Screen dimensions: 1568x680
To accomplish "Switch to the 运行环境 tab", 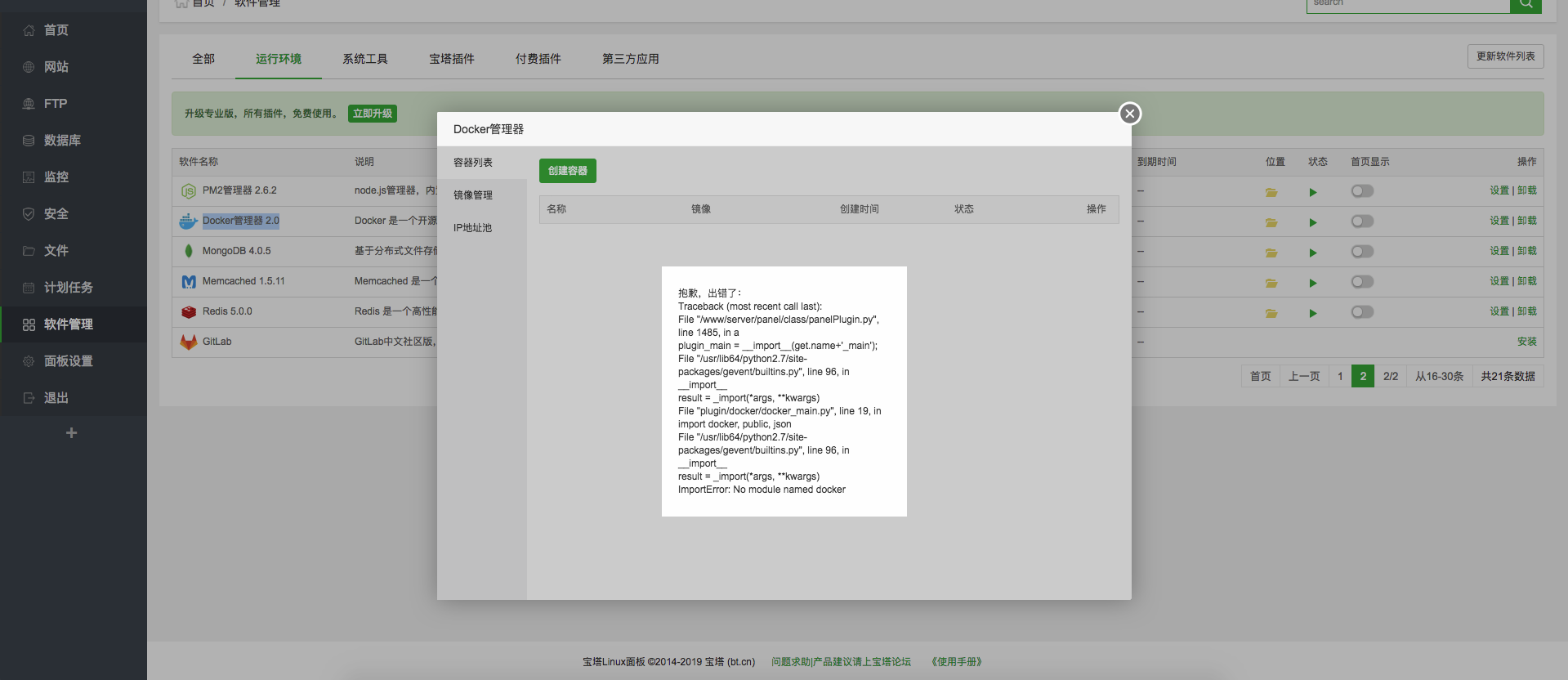I will (279, 59).
